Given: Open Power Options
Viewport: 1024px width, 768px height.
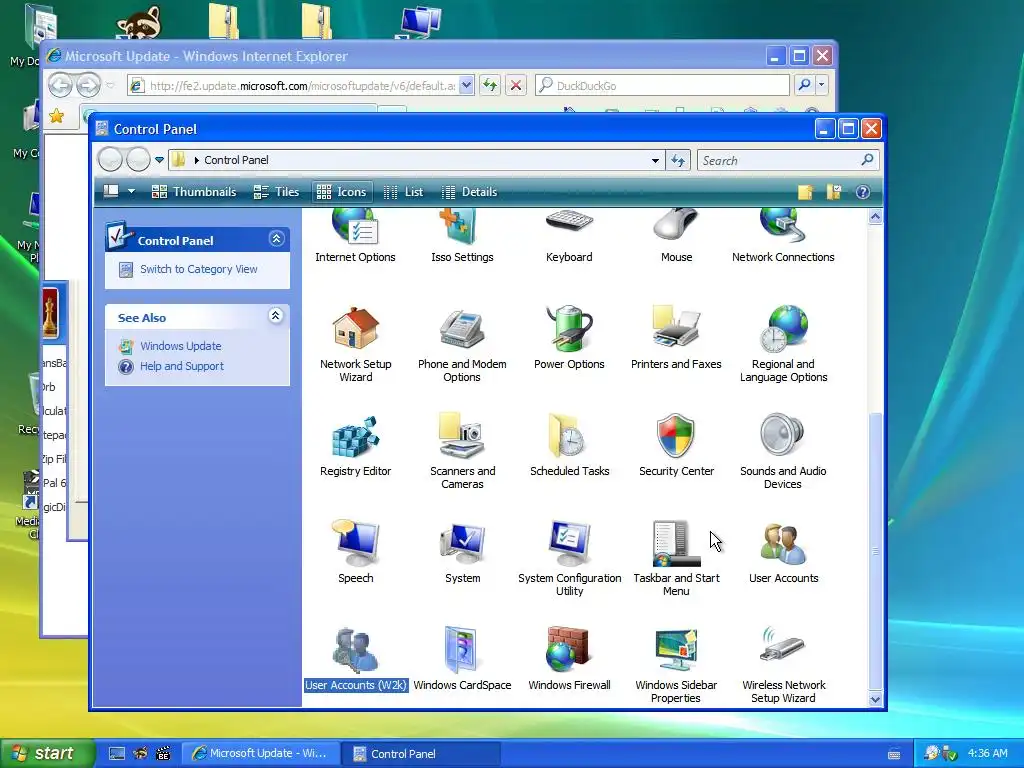Looking at the screenshot, I should (x=569, y=338).
